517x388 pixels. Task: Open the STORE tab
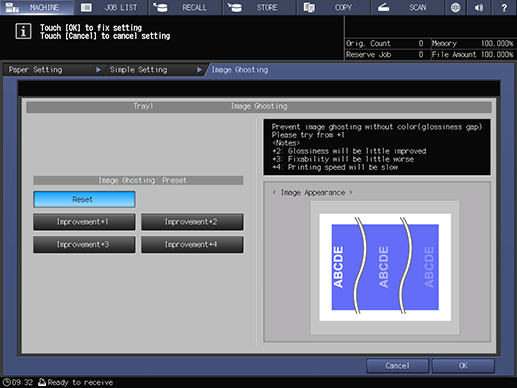click(x=260, y=7)
